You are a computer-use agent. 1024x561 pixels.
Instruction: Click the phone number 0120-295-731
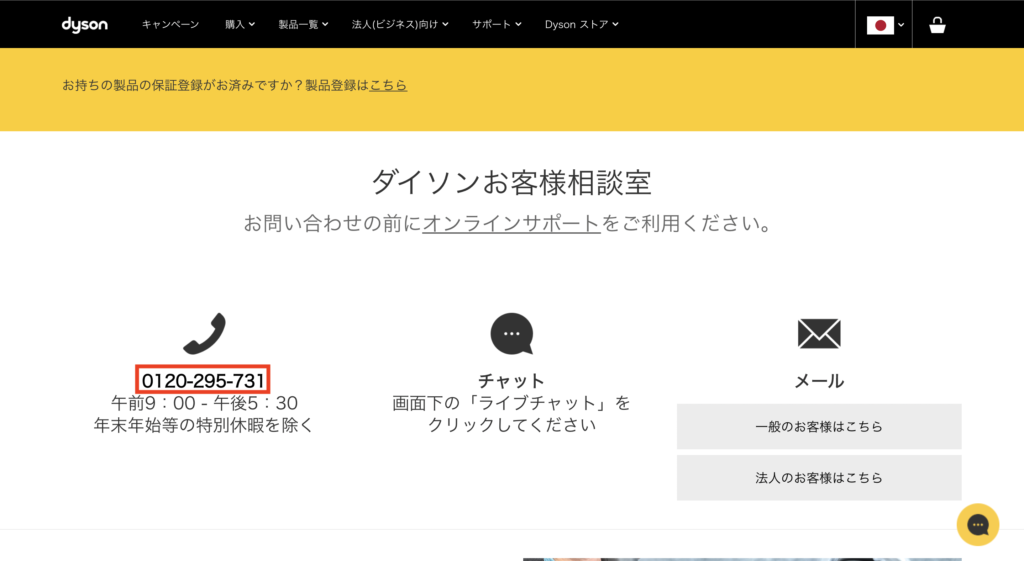[203, 380]
